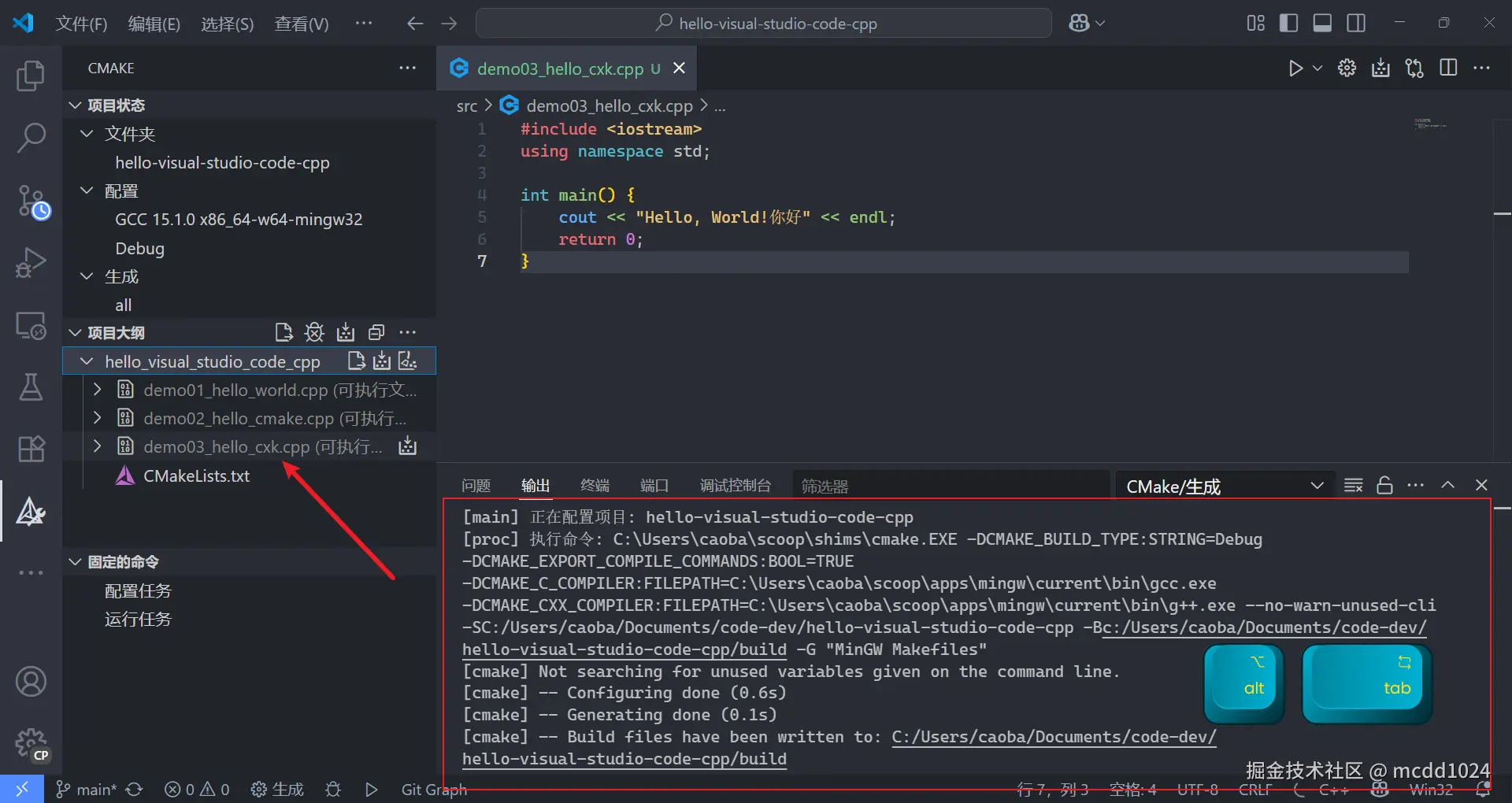Switch to the 问题 panel tab

[x=476, y=486]
